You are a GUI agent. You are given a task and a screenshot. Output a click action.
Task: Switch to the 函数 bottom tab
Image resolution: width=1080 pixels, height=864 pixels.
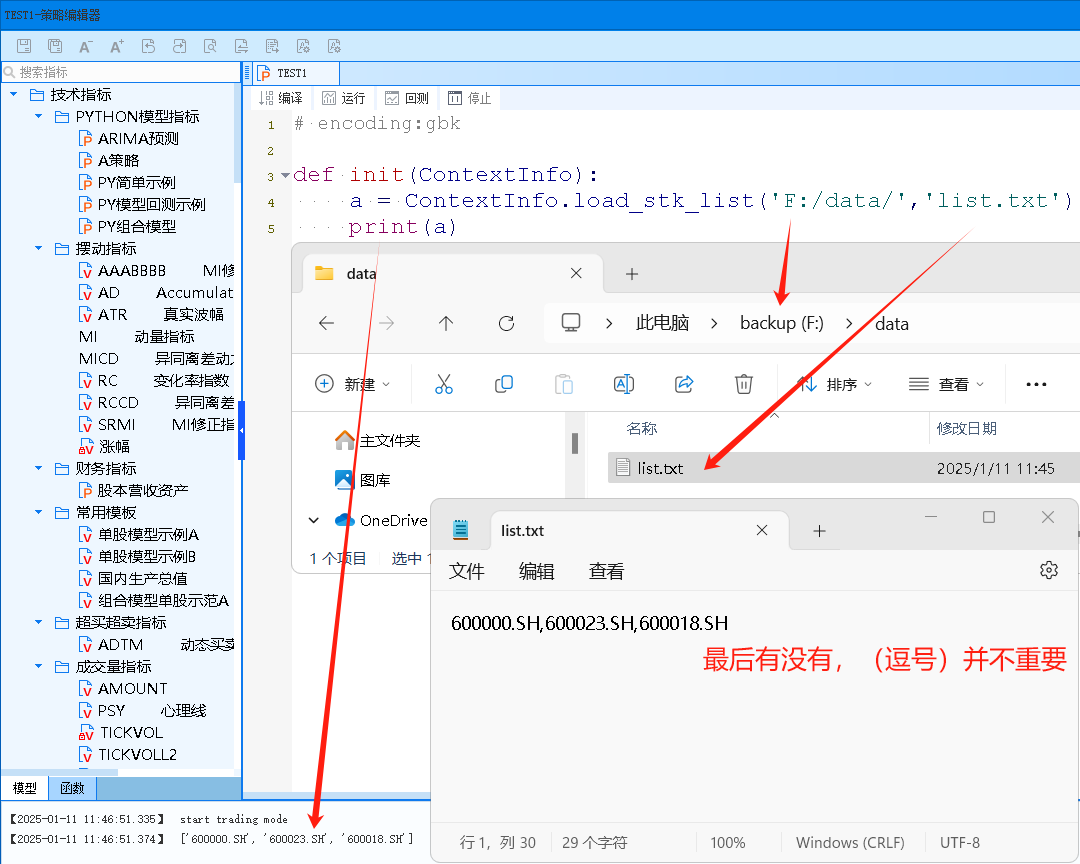[72, 788]
